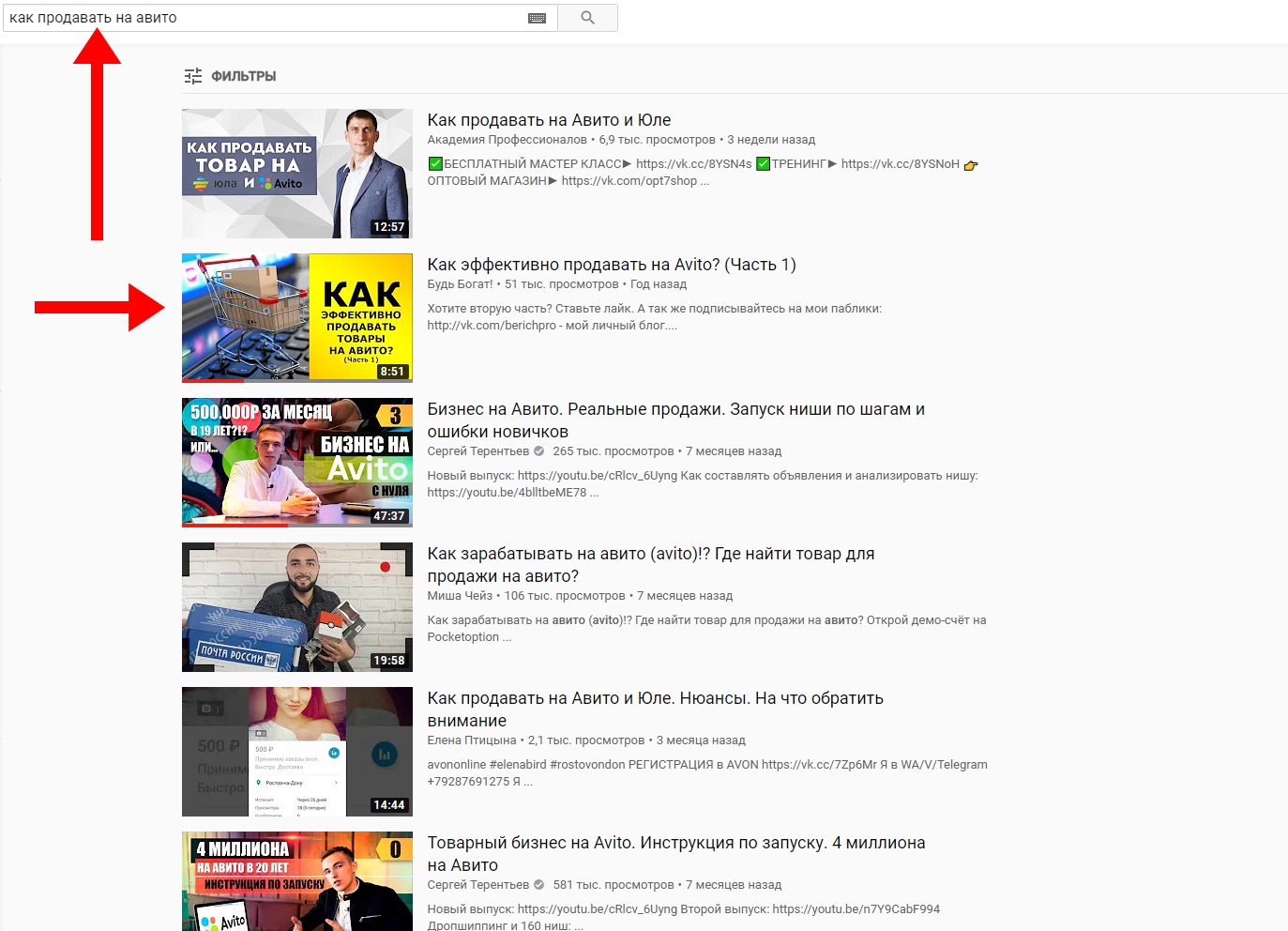Click description 'Новый выпуск' under Бизнес на Авито
This screenshot has height=931, width=1288.
pos(703,484)
